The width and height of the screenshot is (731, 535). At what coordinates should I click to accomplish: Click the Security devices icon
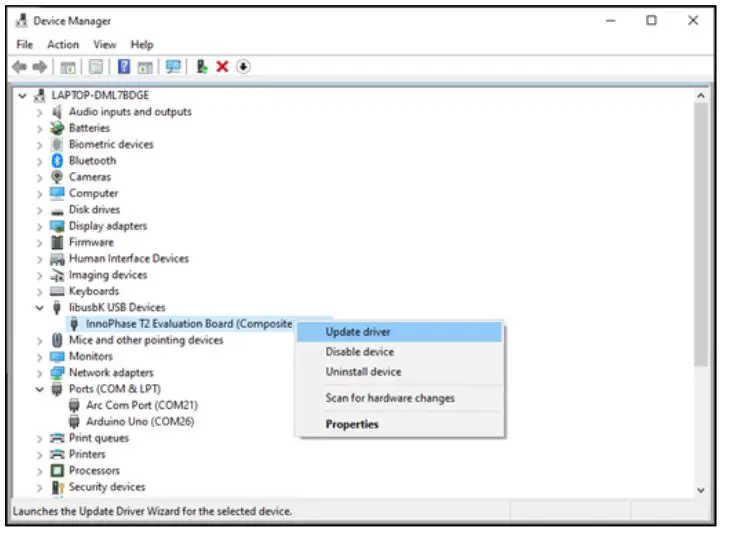pos(57,487)
